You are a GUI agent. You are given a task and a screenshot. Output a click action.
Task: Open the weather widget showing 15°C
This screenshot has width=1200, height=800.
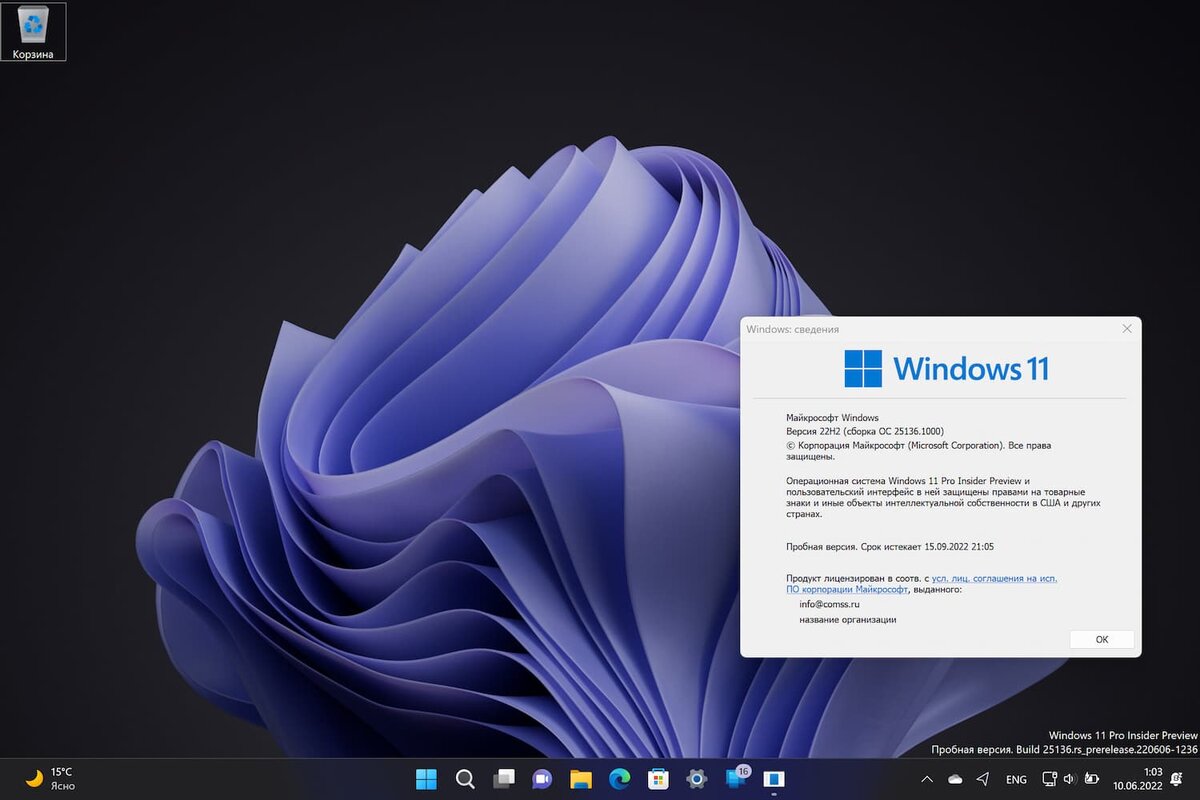tap(50, 779)
